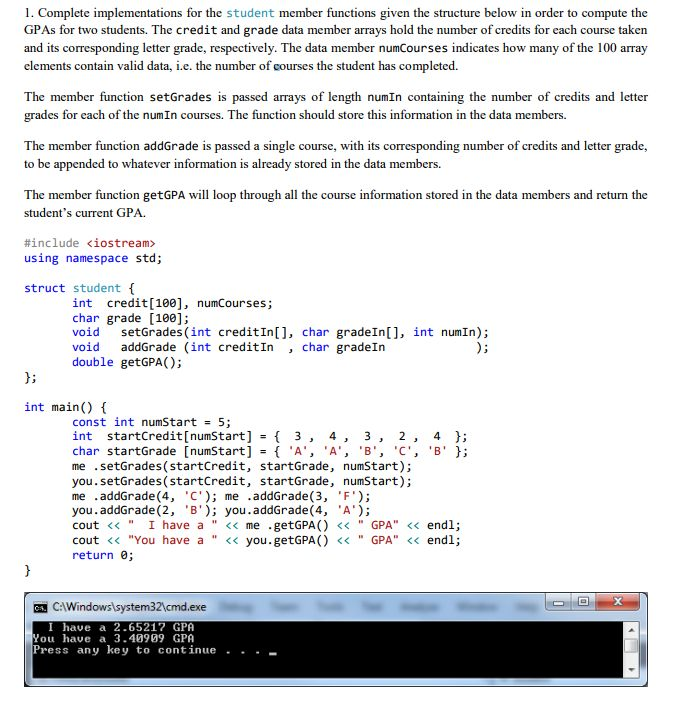The height and width of the screenshot is (703, 682).
Task: Click the "double getGPA();" prototype
Action: (x=127, y=362)
